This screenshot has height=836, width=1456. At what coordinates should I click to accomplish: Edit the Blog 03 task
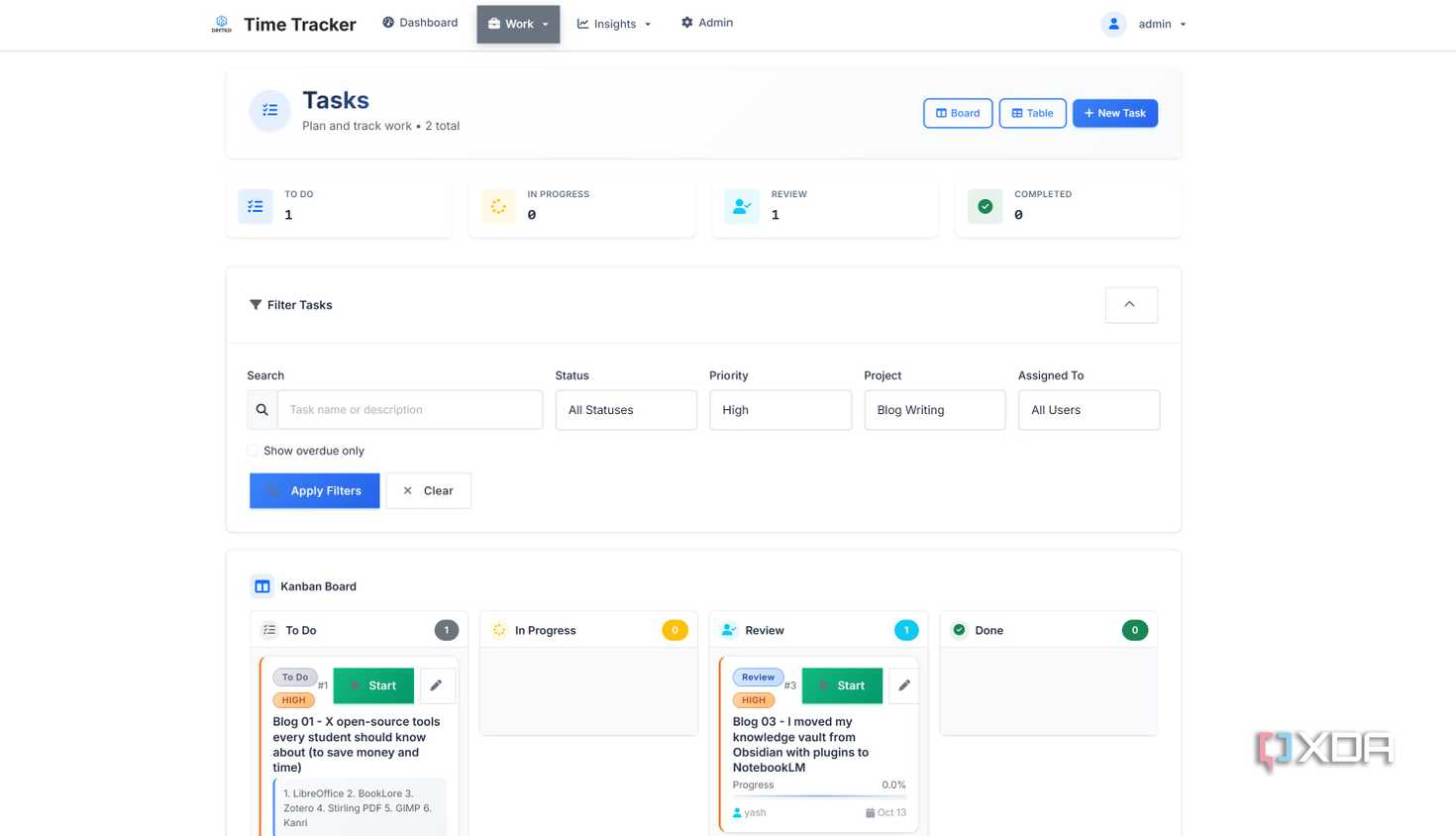tap(904, 685)
